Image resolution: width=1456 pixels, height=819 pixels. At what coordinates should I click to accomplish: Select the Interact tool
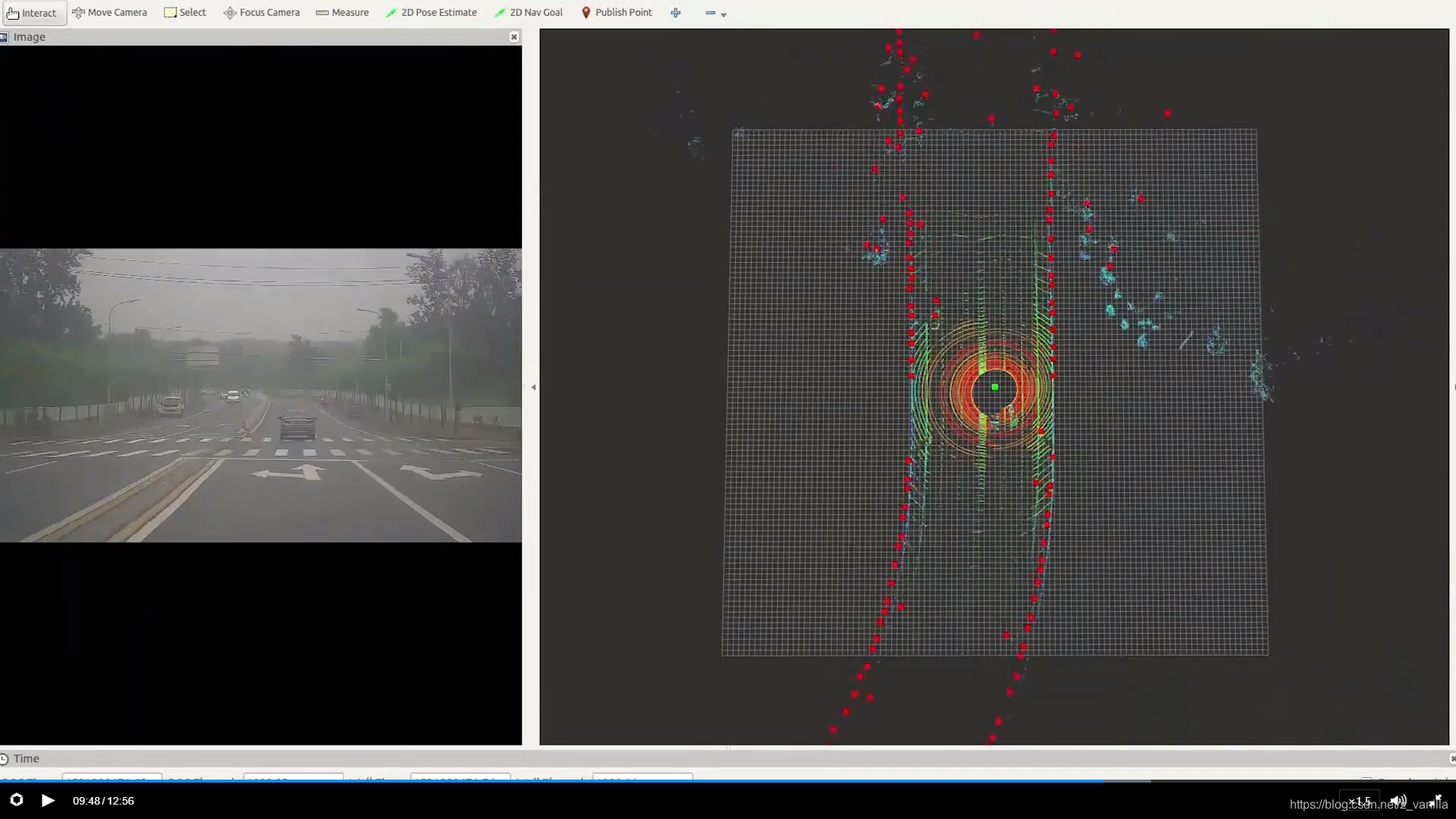click(33, 13)
